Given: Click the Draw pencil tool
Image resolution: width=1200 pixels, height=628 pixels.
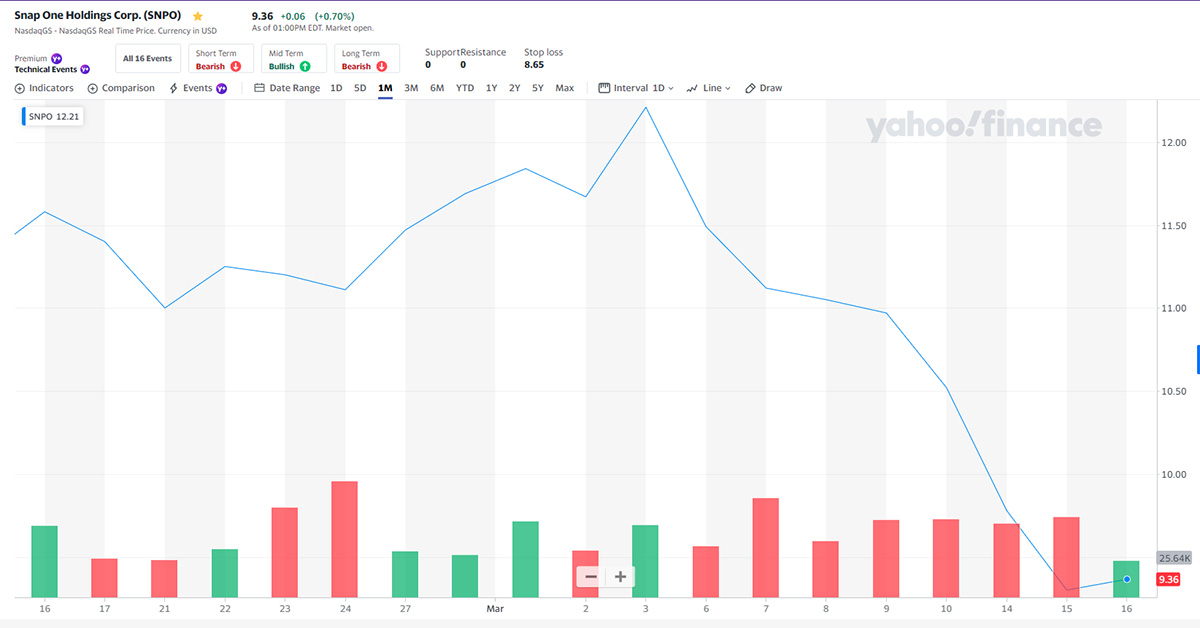Looking at the screenshot, I should pos(764,88).
